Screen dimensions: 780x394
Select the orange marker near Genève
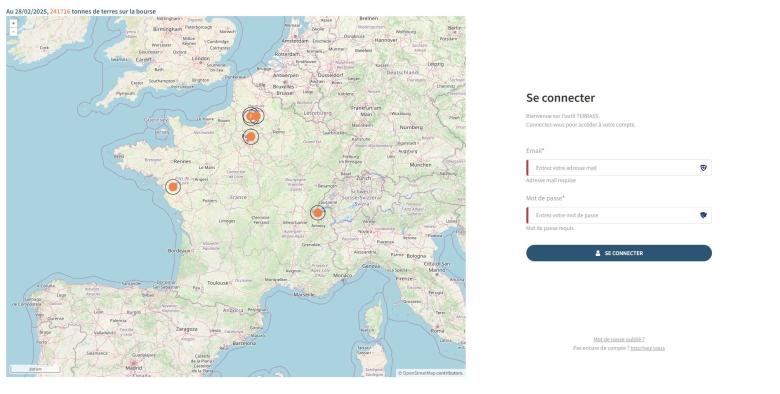317,213
